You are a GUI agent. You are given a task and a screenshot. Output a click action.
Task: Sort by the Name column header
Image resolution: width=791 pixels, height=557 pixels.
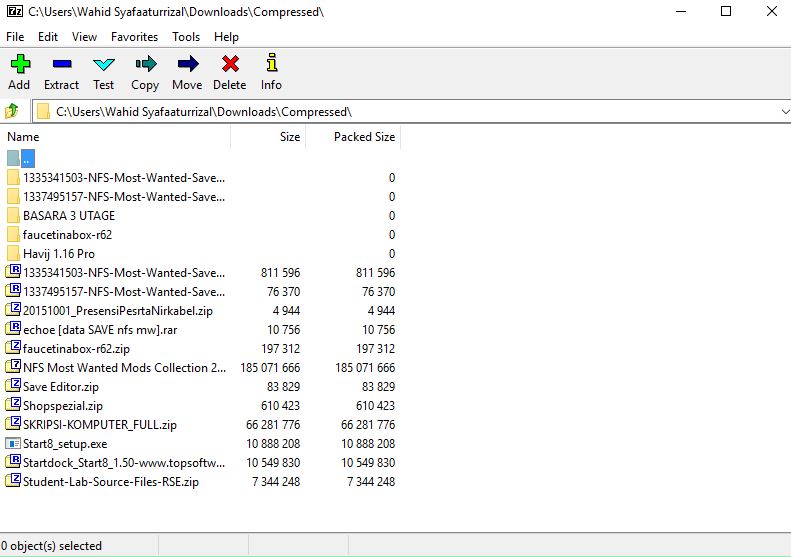pos(117,137)
